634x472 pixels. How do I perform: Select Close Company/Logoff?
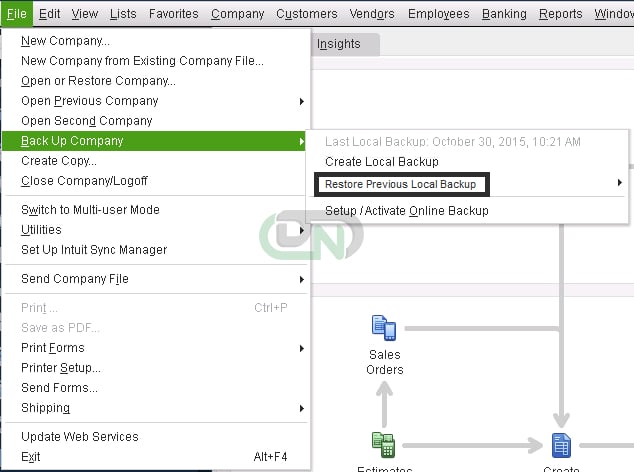coord(156,181)
